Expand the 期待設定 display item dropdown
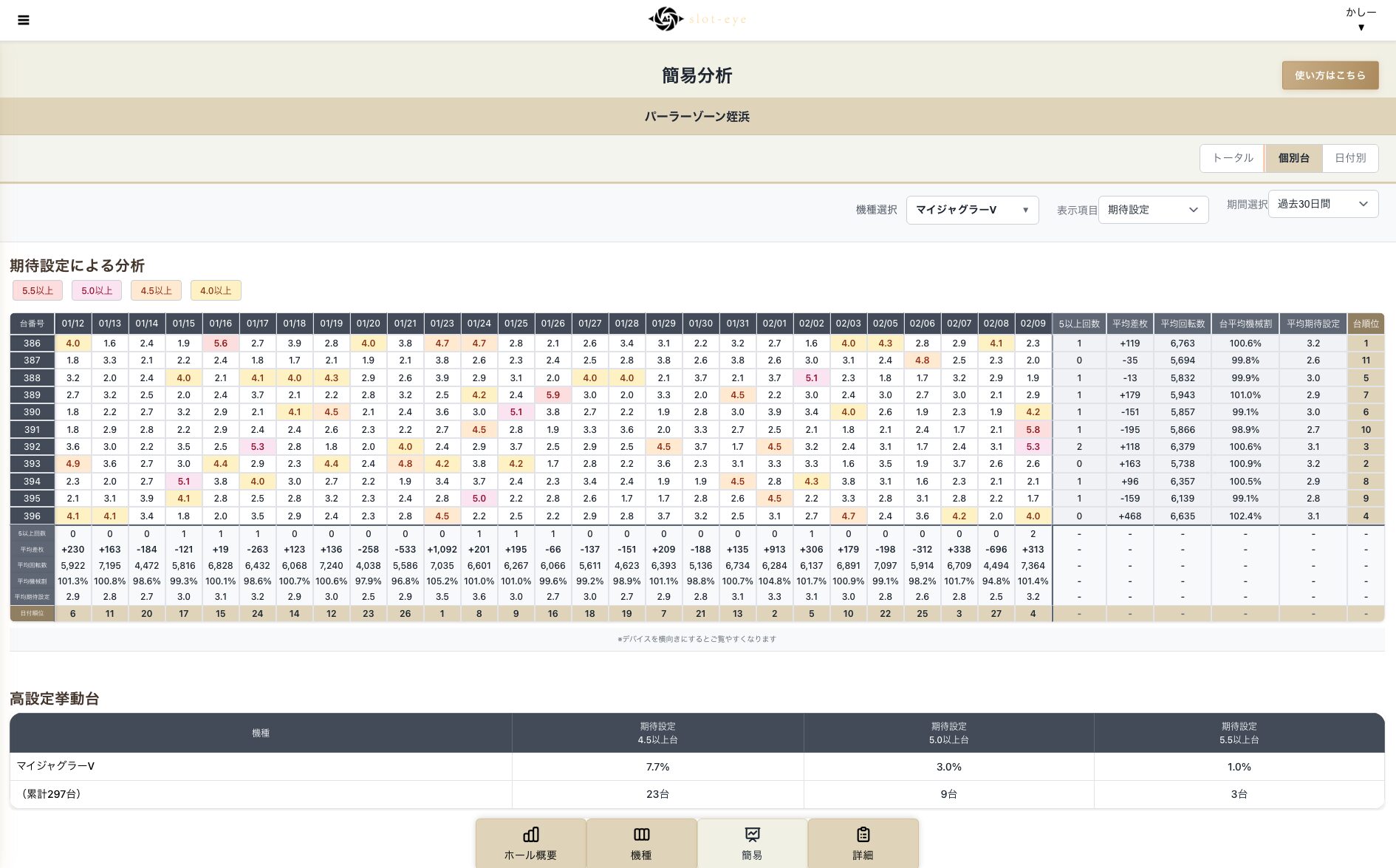 (1153, 210)
